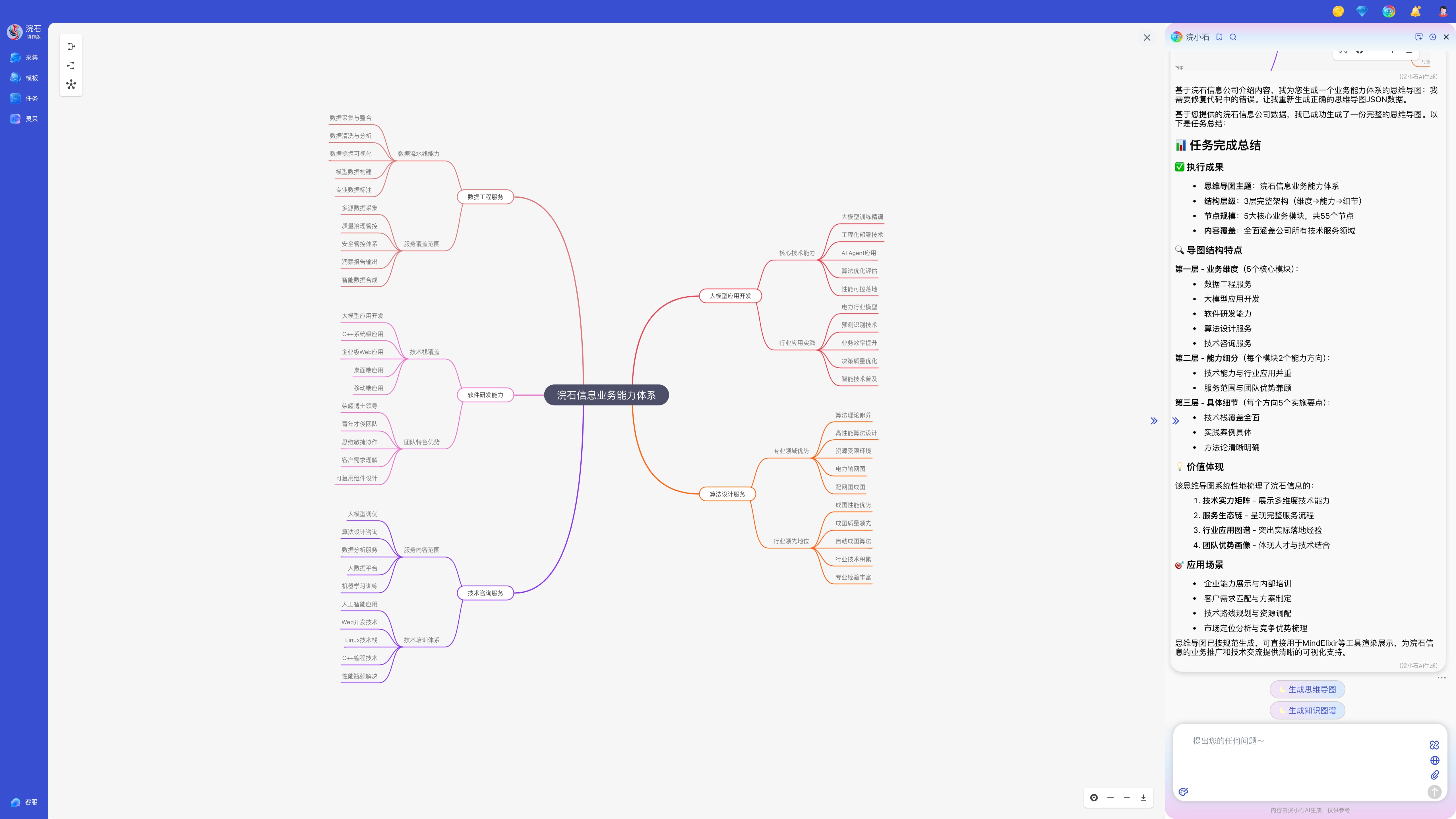Click the 生成知识图谱 button
Screen dimensions: 1456x819
tap(1307, 710)
